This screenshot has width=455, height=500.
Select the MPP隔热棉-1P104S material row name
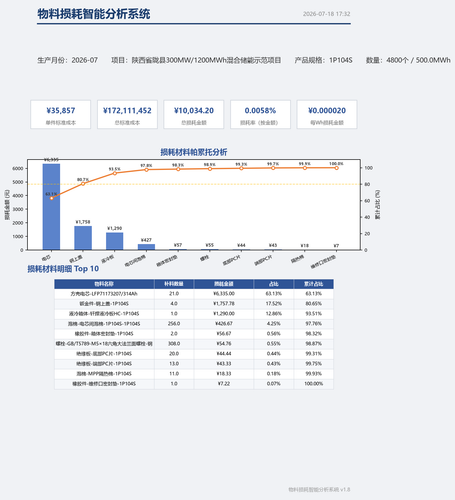click(x=104, y=374)
